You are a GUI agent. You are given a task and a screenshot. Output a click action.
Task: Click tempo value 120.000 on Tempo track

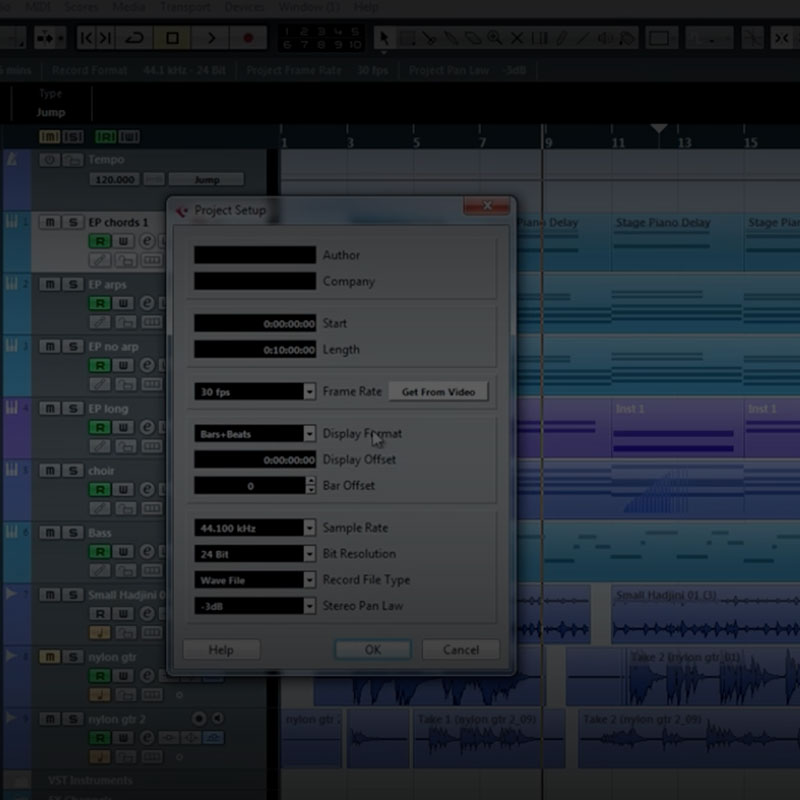pyautogui.click(x=114, y=180)
